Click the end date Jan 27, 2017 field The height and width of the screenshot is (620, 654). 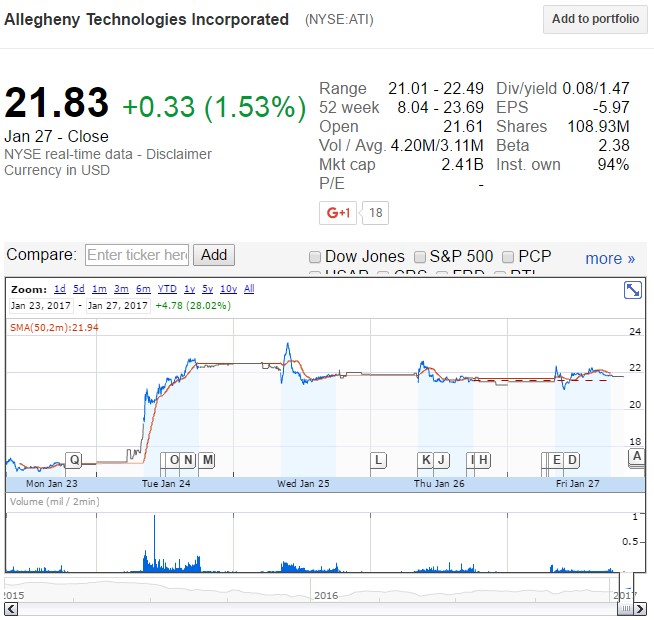tap(118, 306)
